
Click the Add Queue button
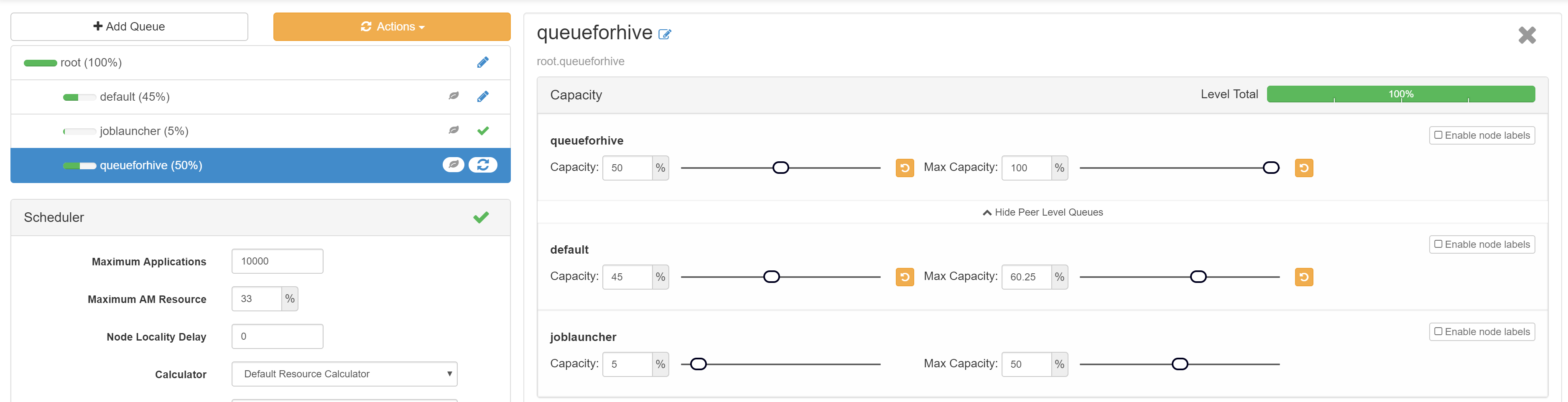coord(129,27)
